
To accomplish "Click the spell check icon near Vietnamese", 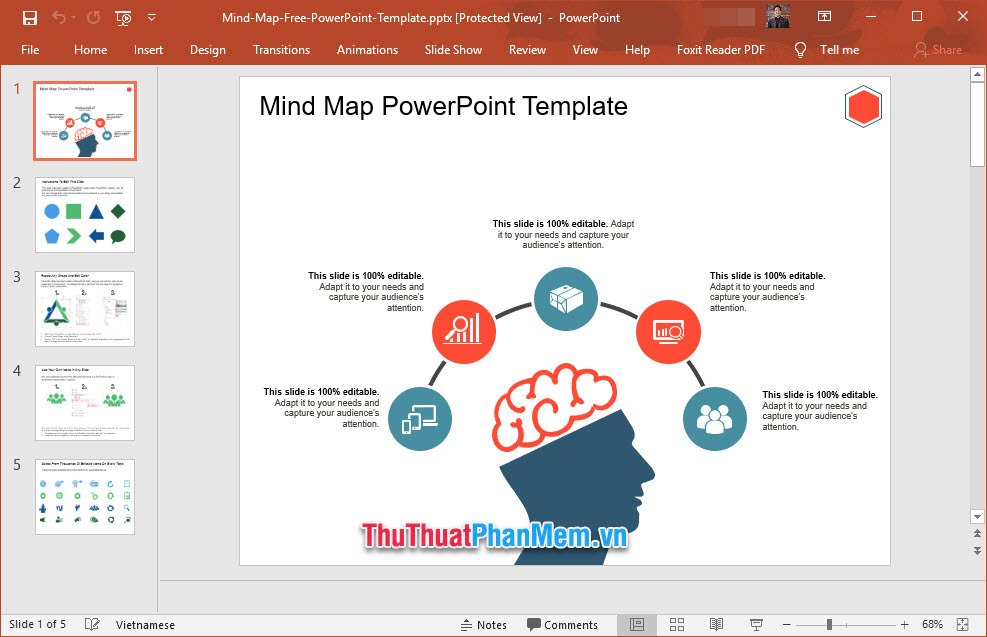I will point(91,624).
